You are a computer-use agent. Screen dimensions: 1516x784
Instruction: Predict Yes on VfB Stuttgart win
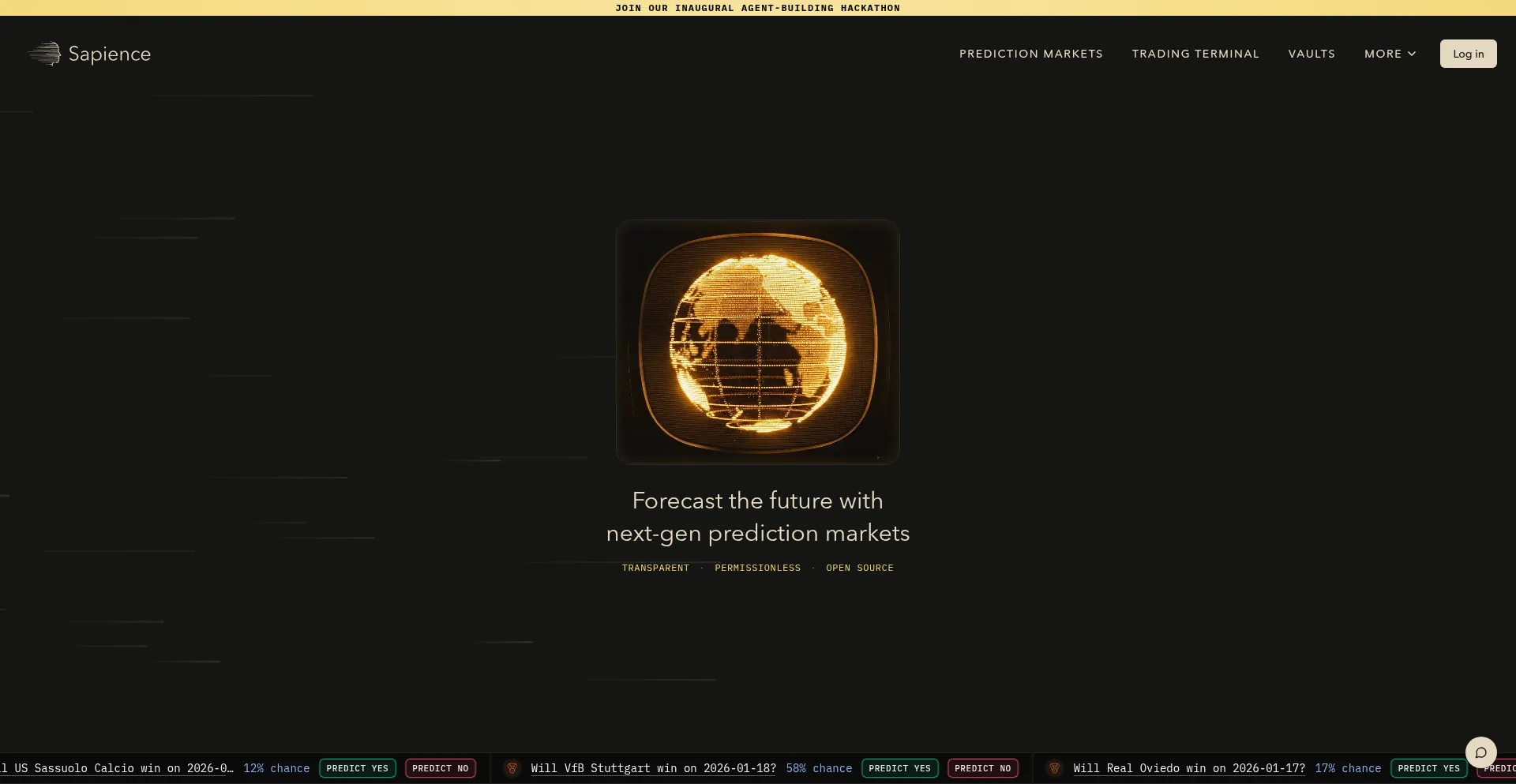pos(899,768)
